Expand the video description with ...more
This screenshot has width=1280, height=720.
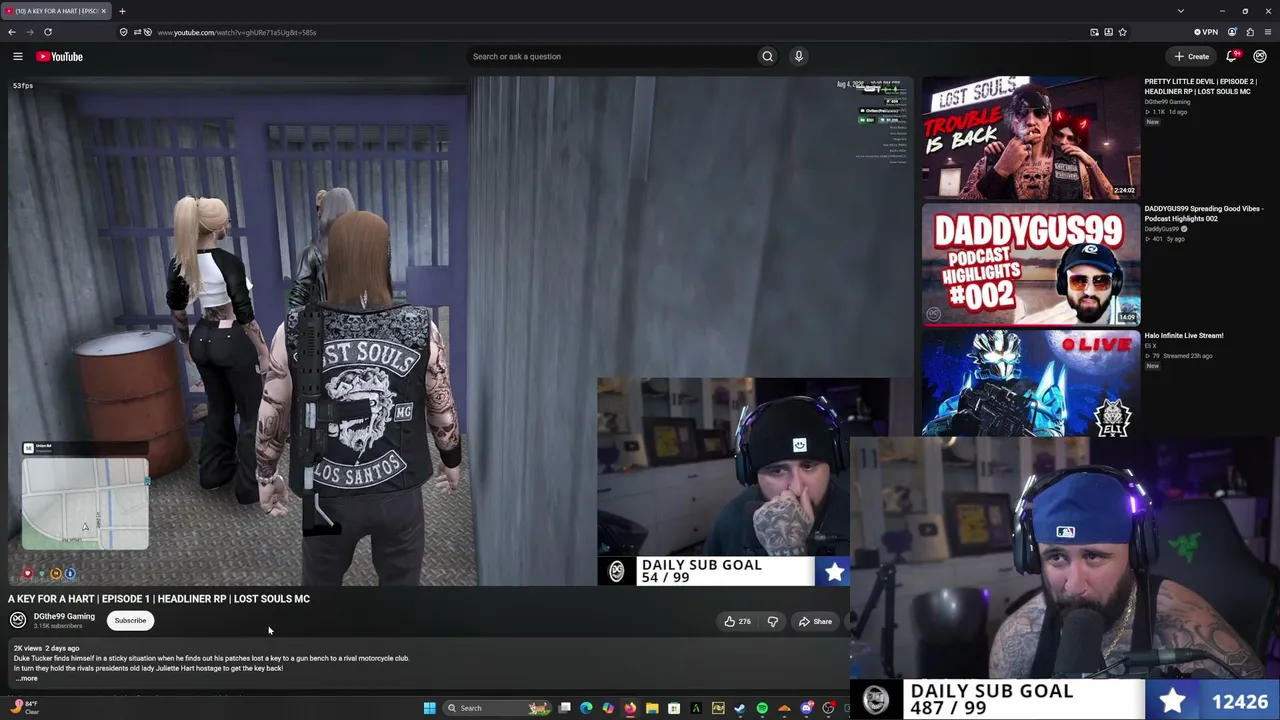[27, 679]
